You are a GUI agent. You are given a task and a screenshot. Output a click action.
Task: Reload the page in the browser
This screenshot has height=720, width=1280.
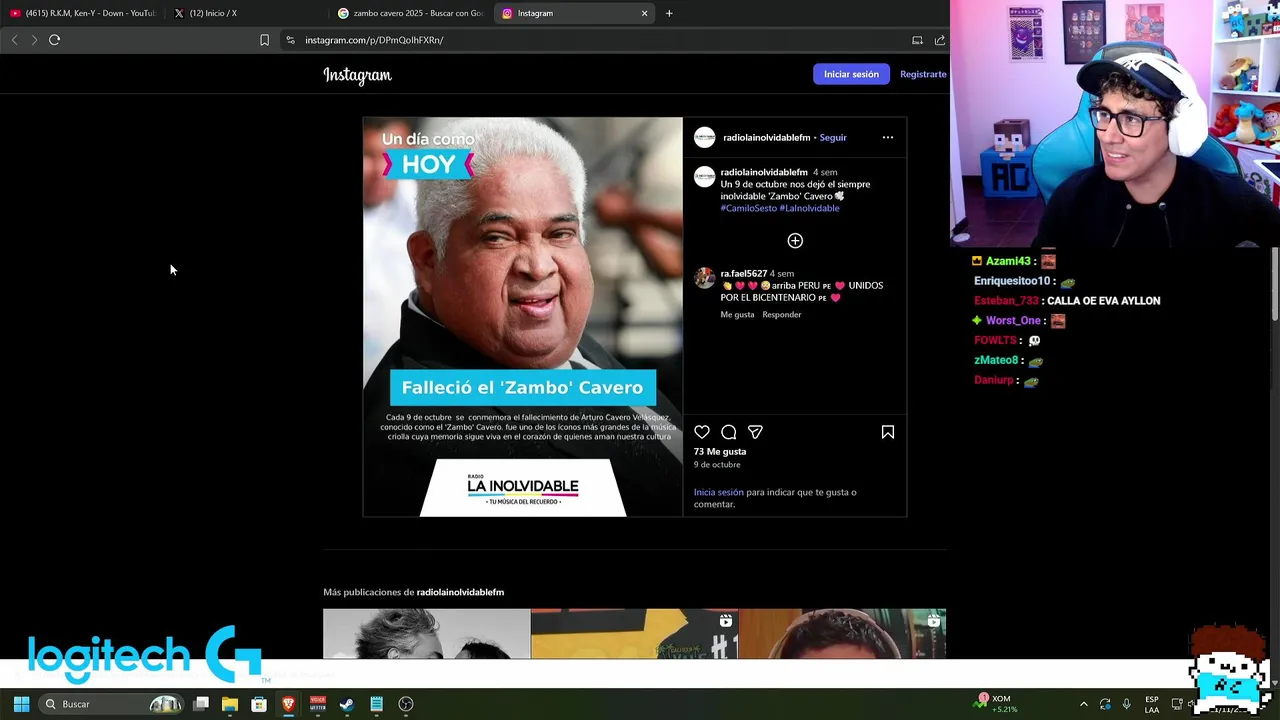coord(54,40)
